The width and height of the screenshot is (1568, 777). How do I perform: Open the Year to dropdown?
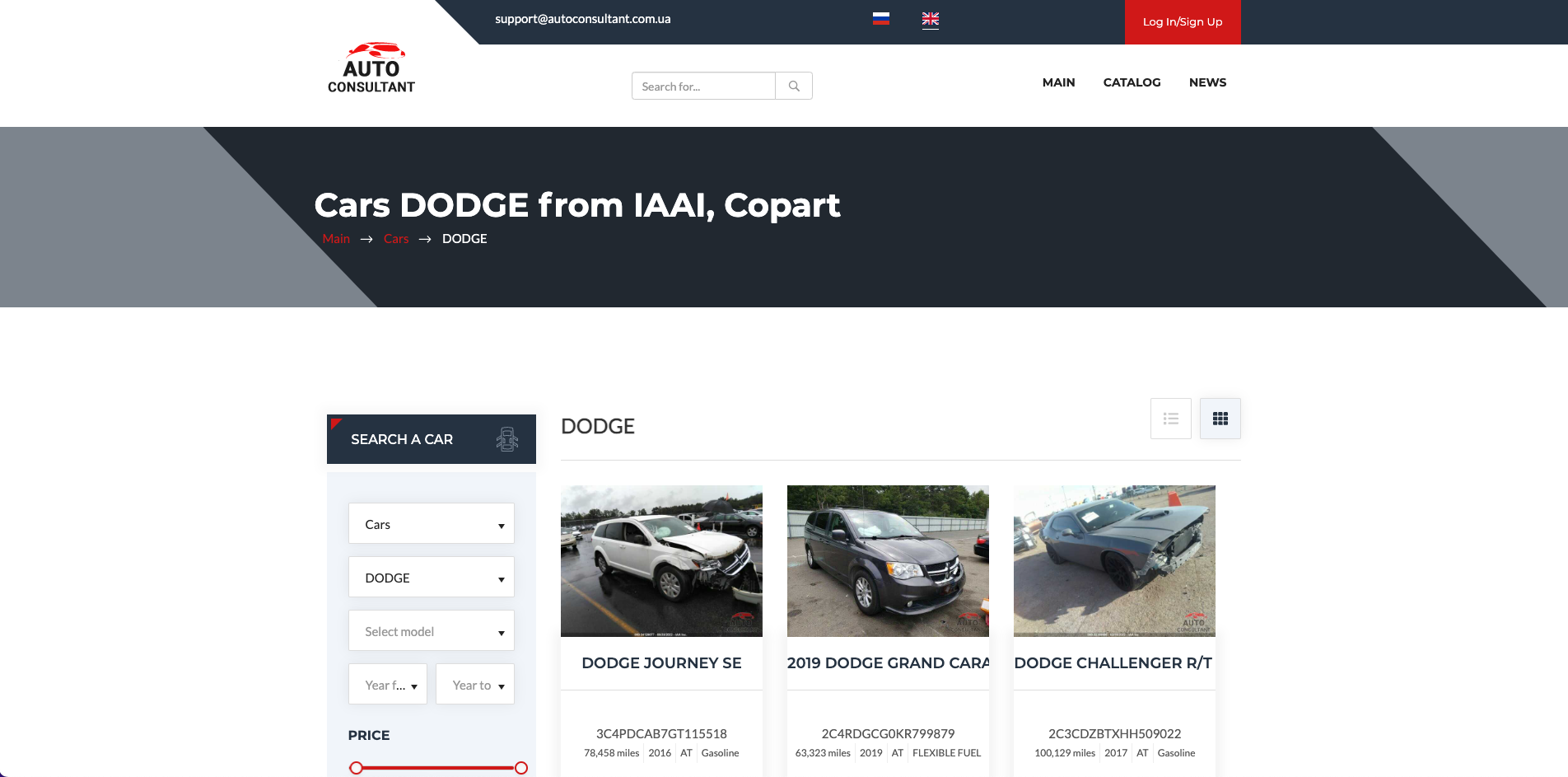[x=474, y=684]
